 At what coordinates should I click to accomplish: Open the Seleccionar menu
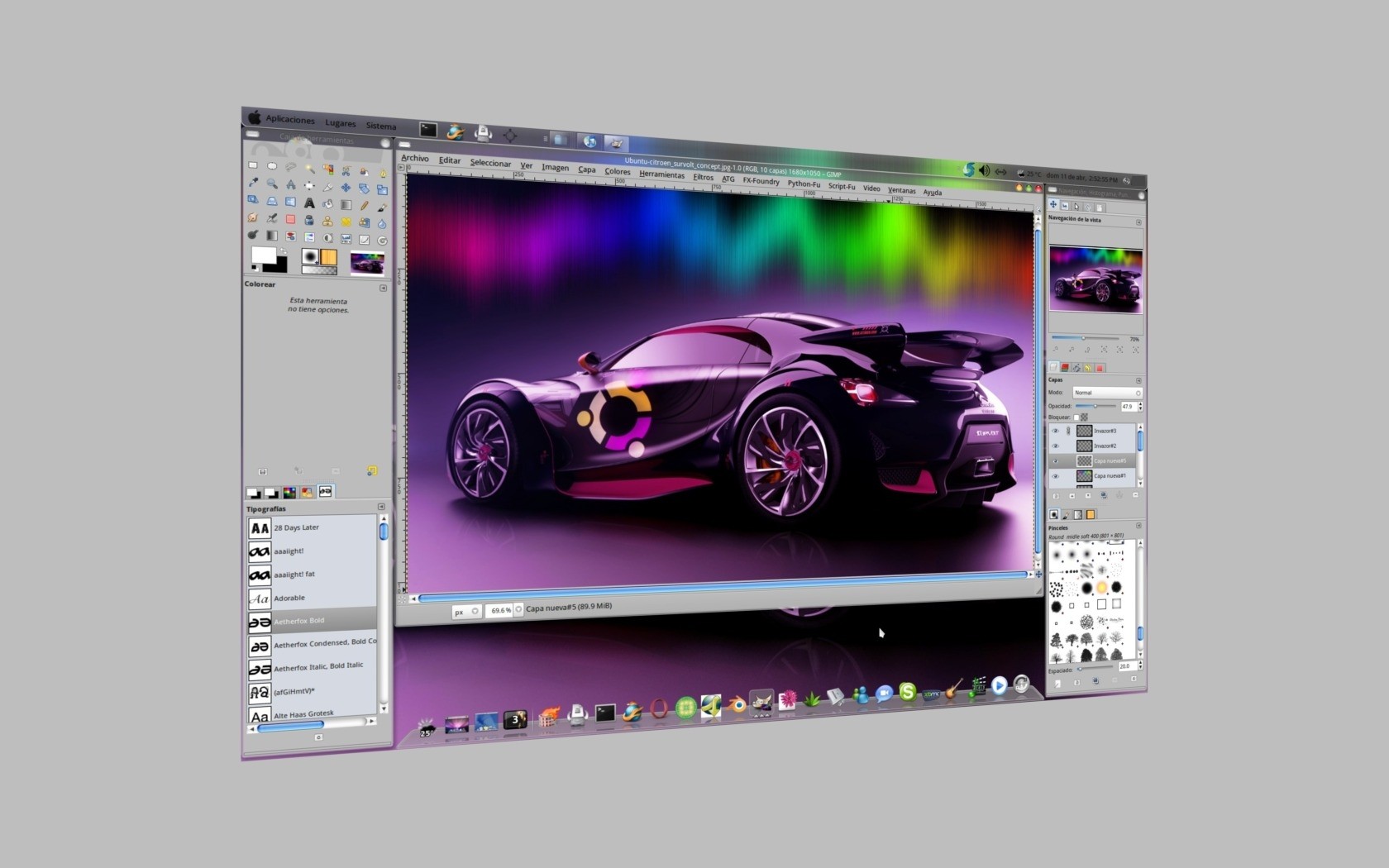[490, 163]
